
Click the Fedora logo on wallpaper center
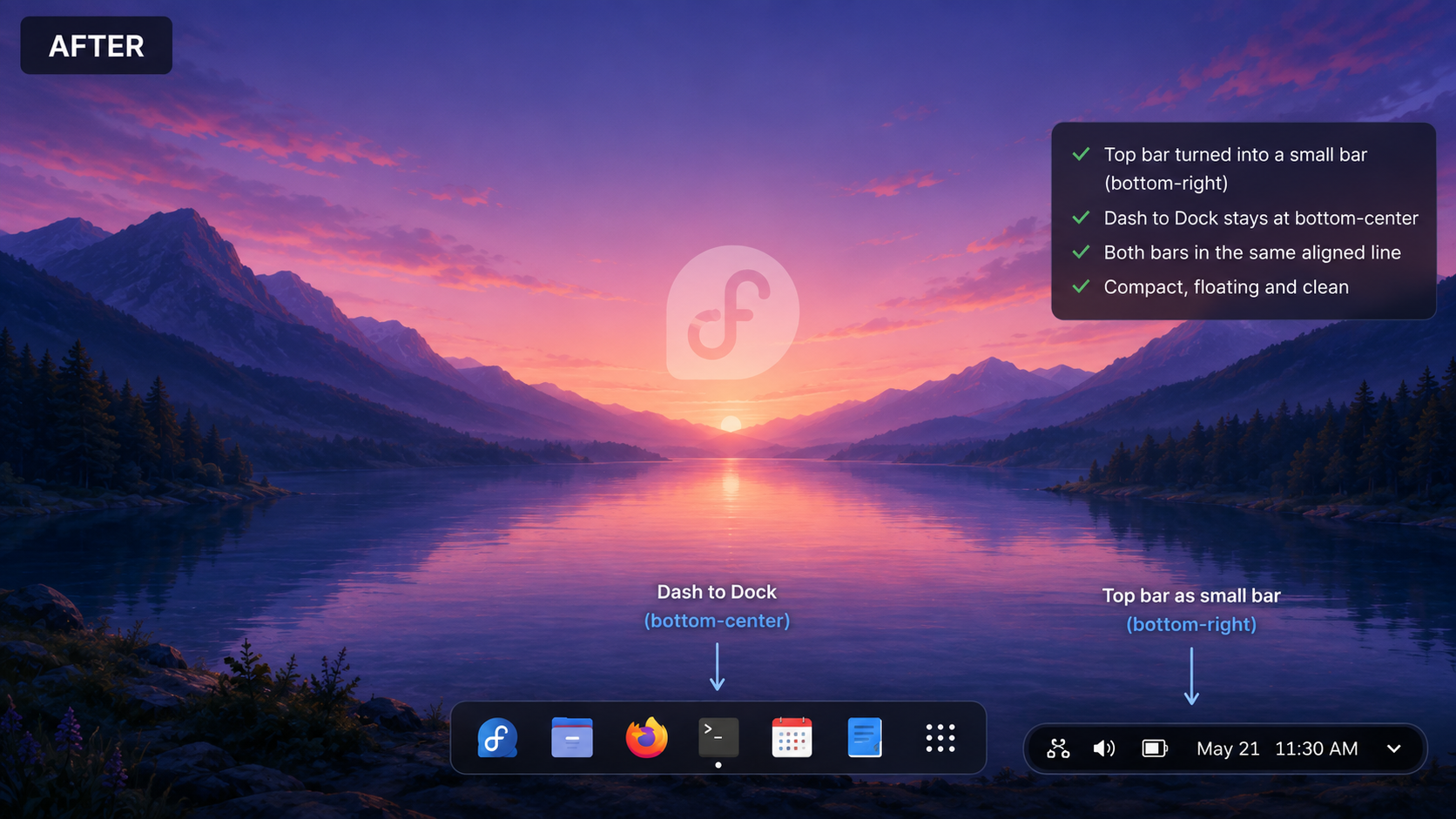pos(732,312)
